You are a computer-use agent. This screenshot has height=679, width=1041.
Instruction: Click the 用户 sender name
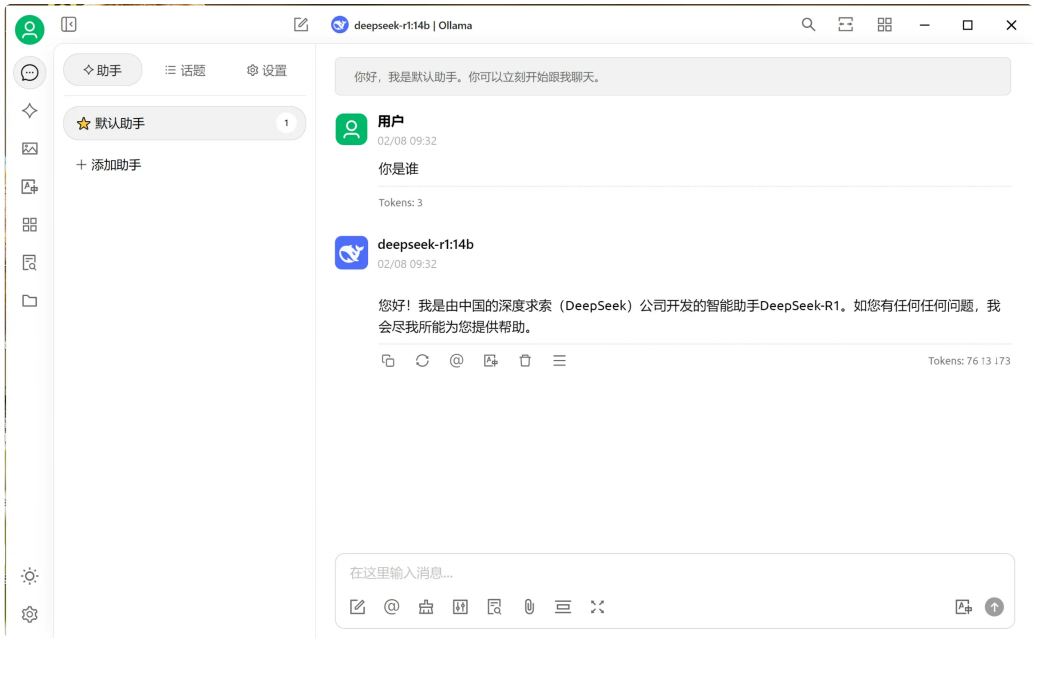390,121
